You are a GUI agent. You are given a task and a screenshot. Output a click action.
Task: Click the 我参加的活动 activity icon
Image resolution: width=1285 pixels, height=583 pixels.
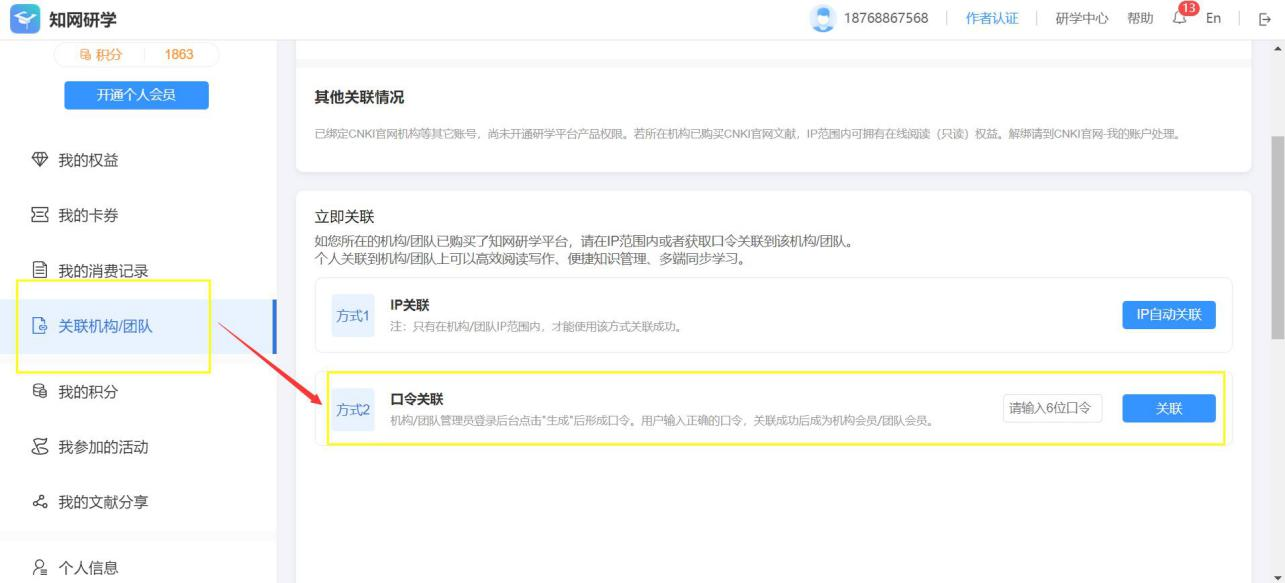40,447
